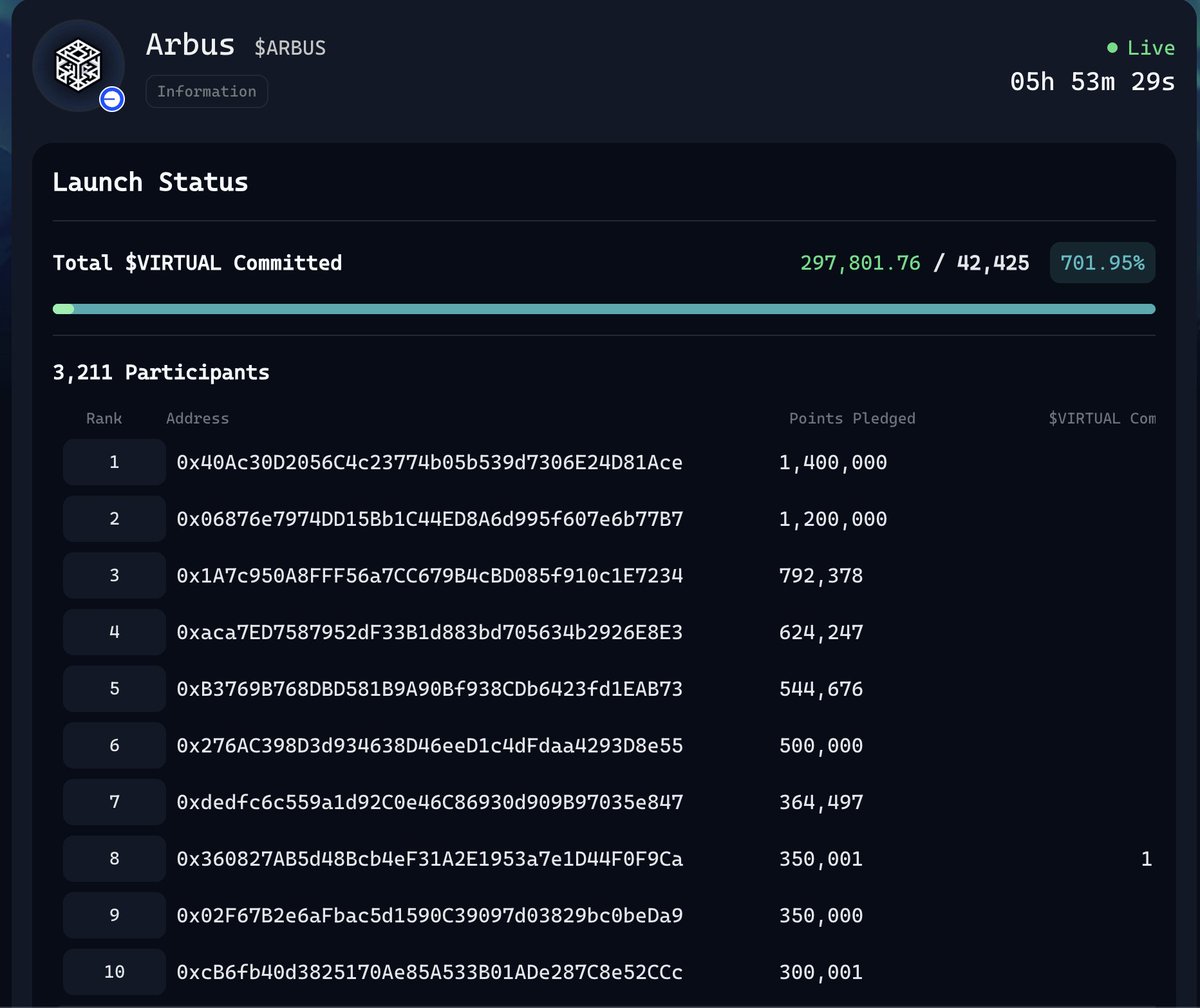1200x1008 pixels.
Task: Click the 300,001 points pledged value
Action: 821,973
